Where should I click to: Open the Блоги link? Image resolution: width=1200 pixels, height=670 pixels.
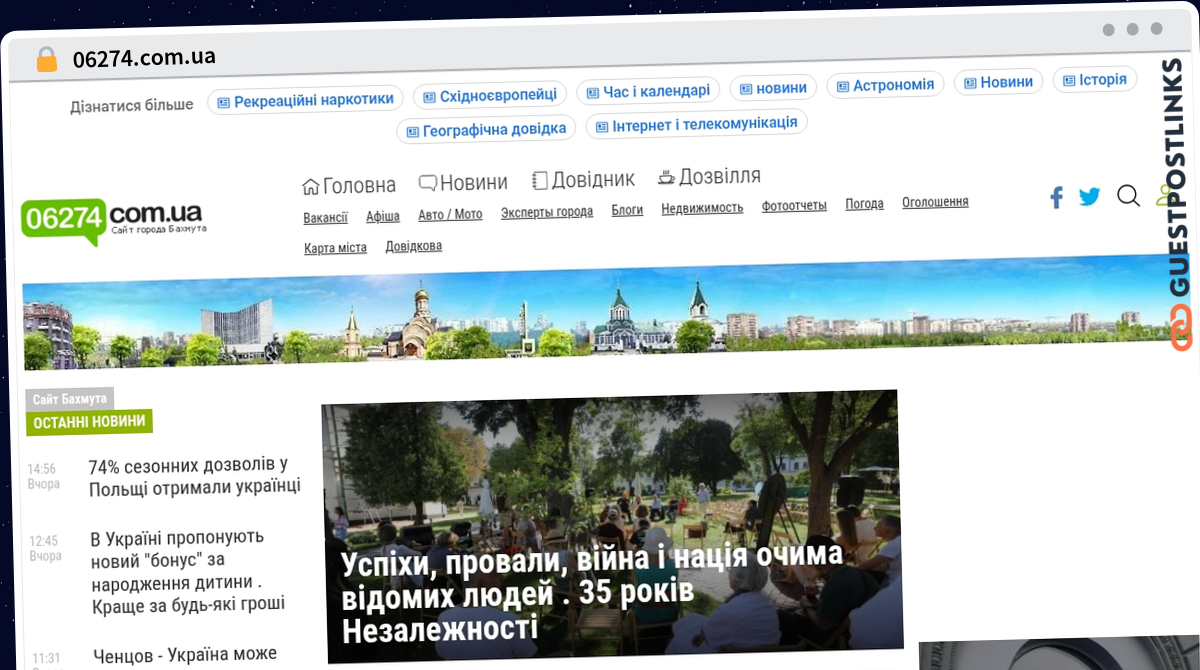[x=627, y=210]
